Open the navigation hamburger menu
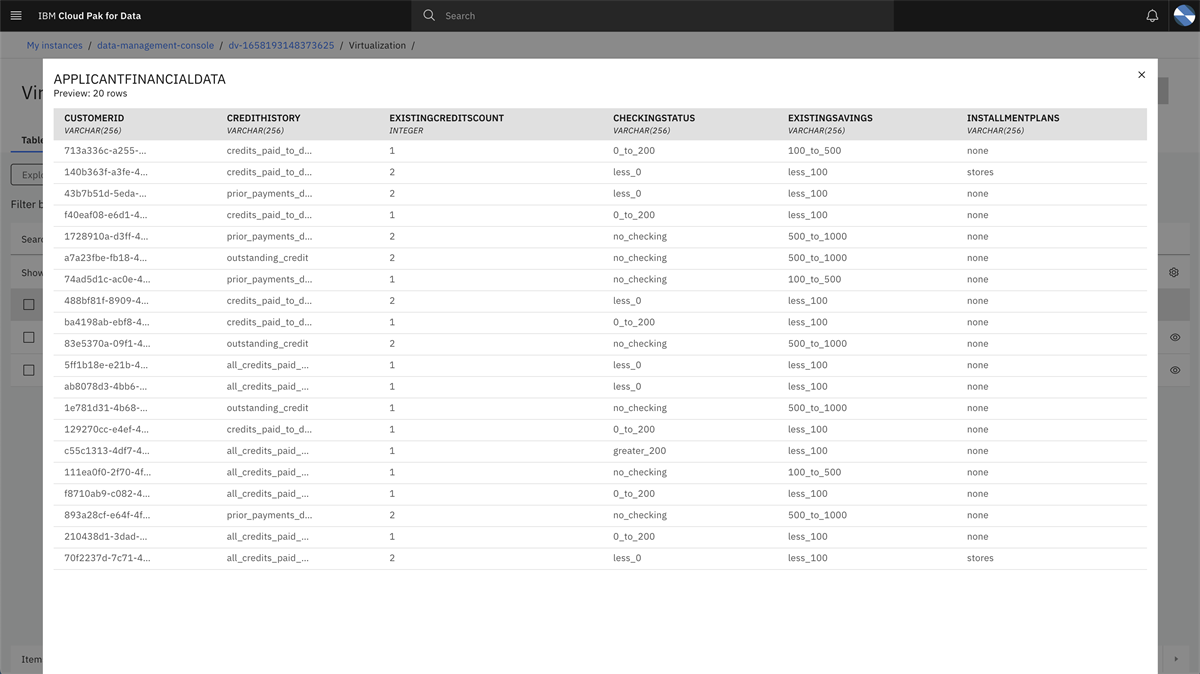Screen dimensions: 1200x674 coord(15,15)
